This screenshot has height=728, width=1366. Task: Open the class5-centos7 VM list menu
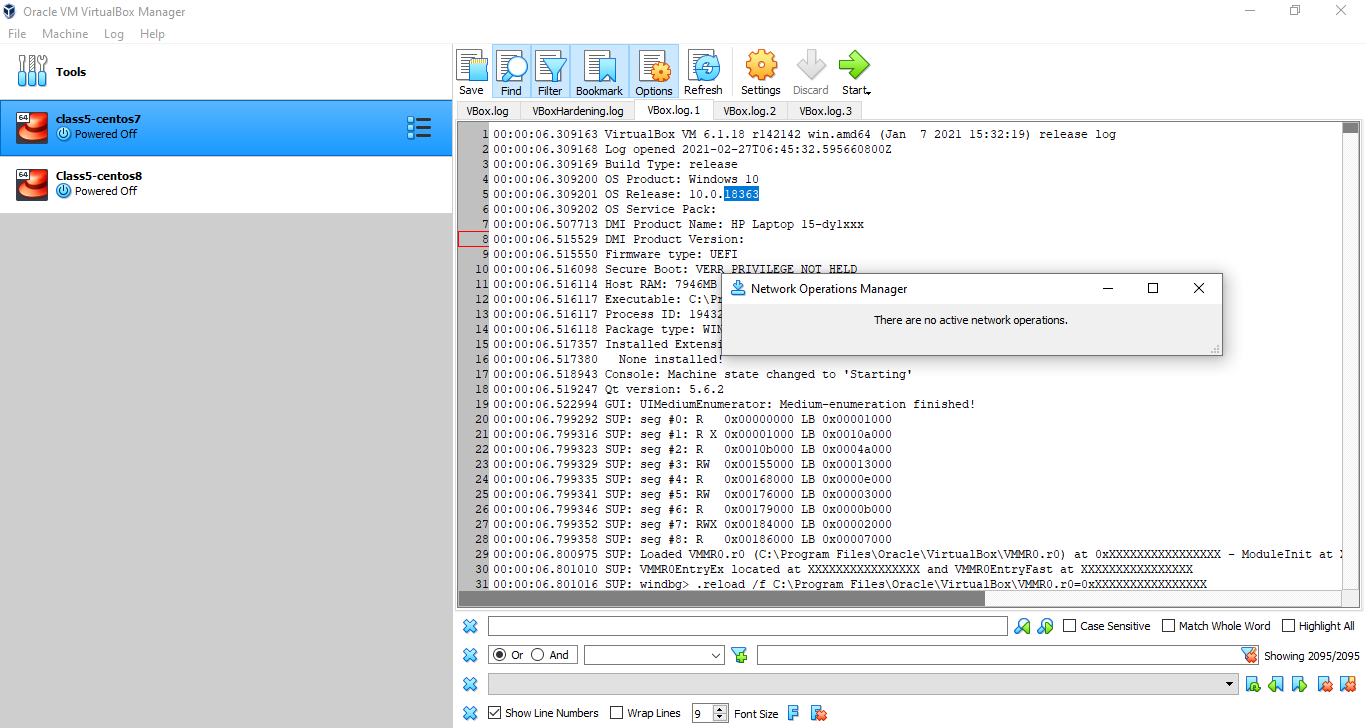pyautogui.click(x=419, y=128)
